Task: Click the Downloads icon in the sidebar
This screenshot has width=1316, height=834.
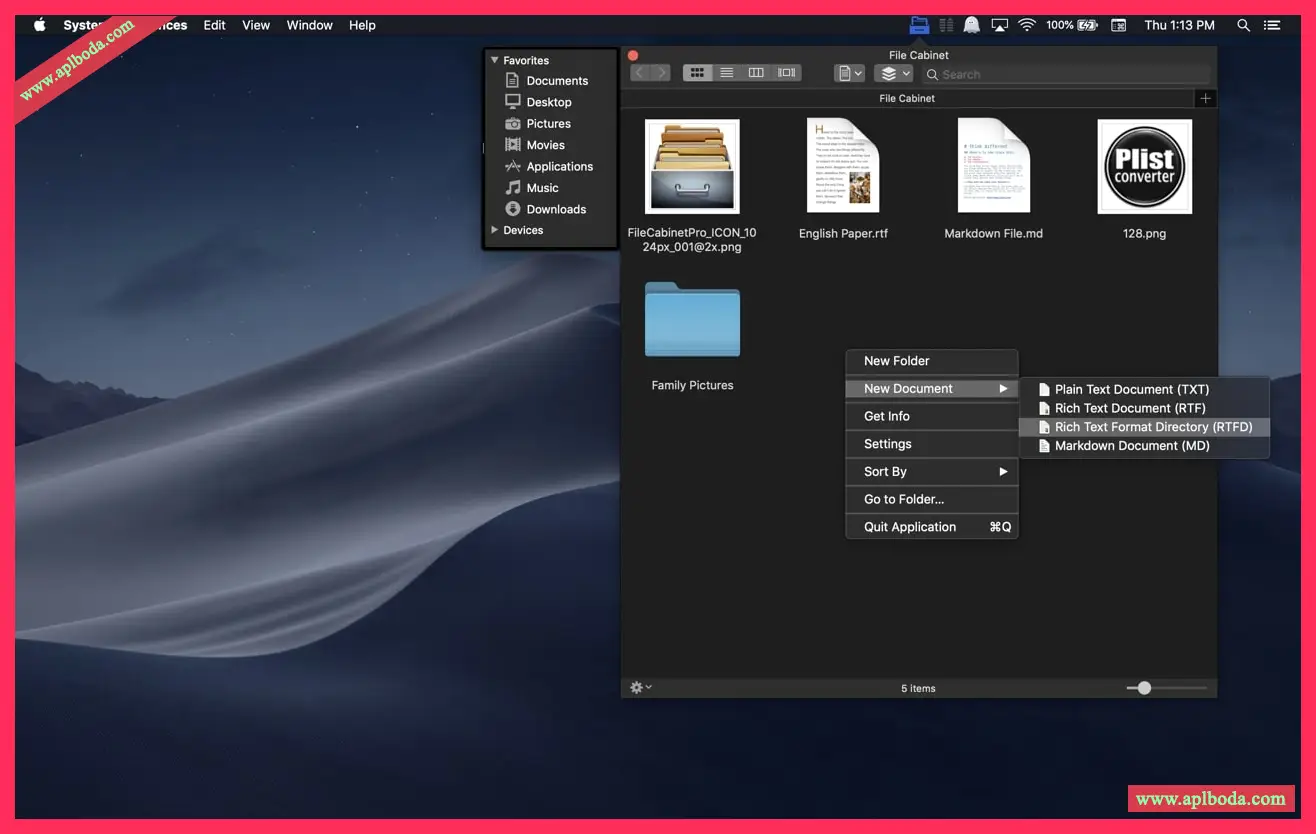Action: (513, 209)
